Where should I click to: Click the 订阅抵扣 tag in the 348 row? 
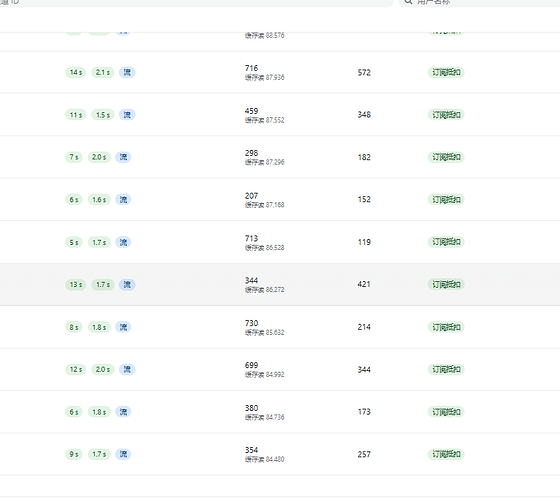446,115
